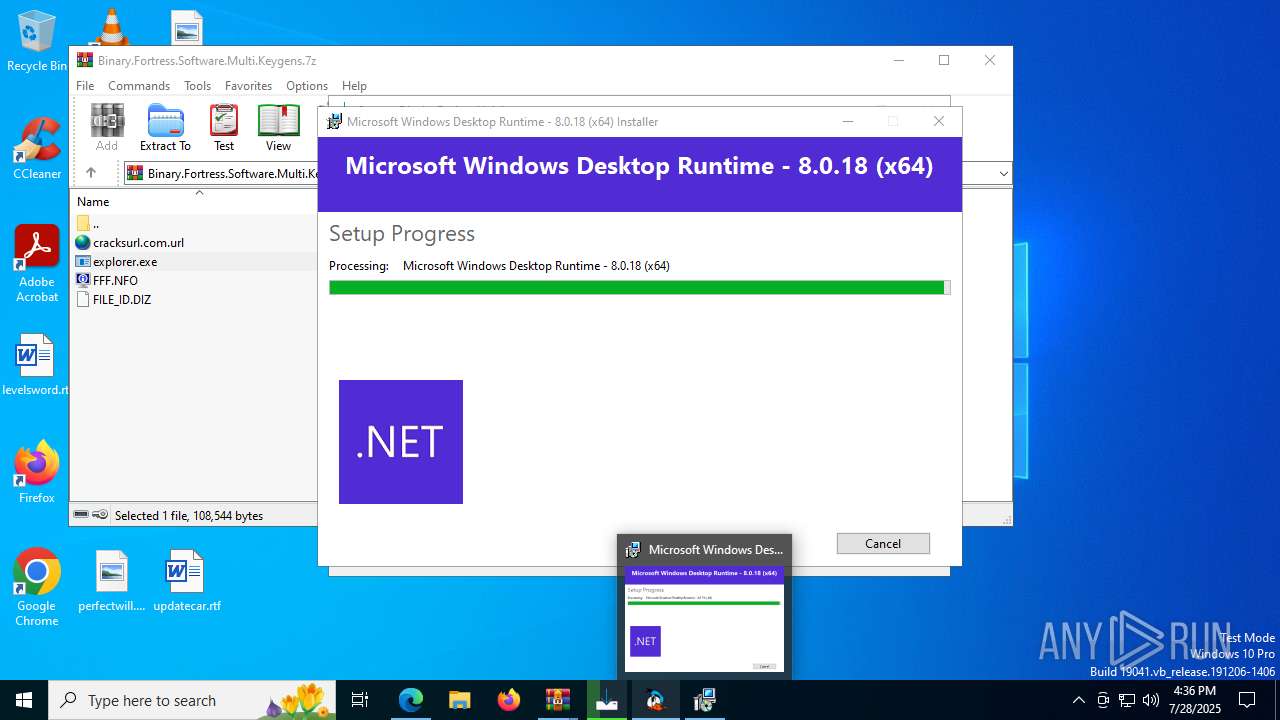This screenshot has width=1280, height=720.
Task: Click the Add toolbar icon in WinRAR
Action: pyautogui.click(x=107, y=127)
